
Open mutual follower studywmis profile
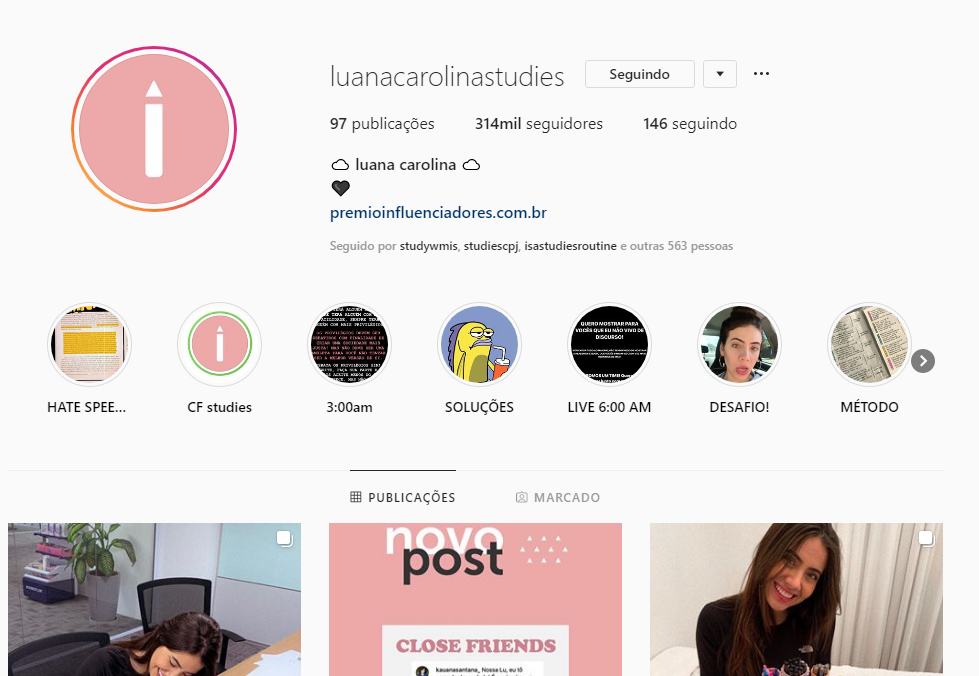(x=428, y=246)
